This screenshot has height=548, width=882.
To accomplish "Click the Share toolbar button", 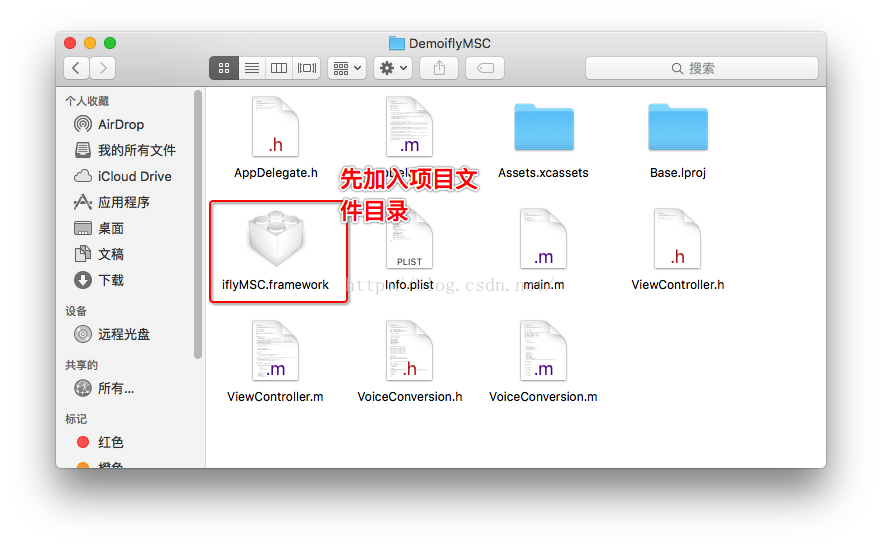I will click(x=439, y=68).
